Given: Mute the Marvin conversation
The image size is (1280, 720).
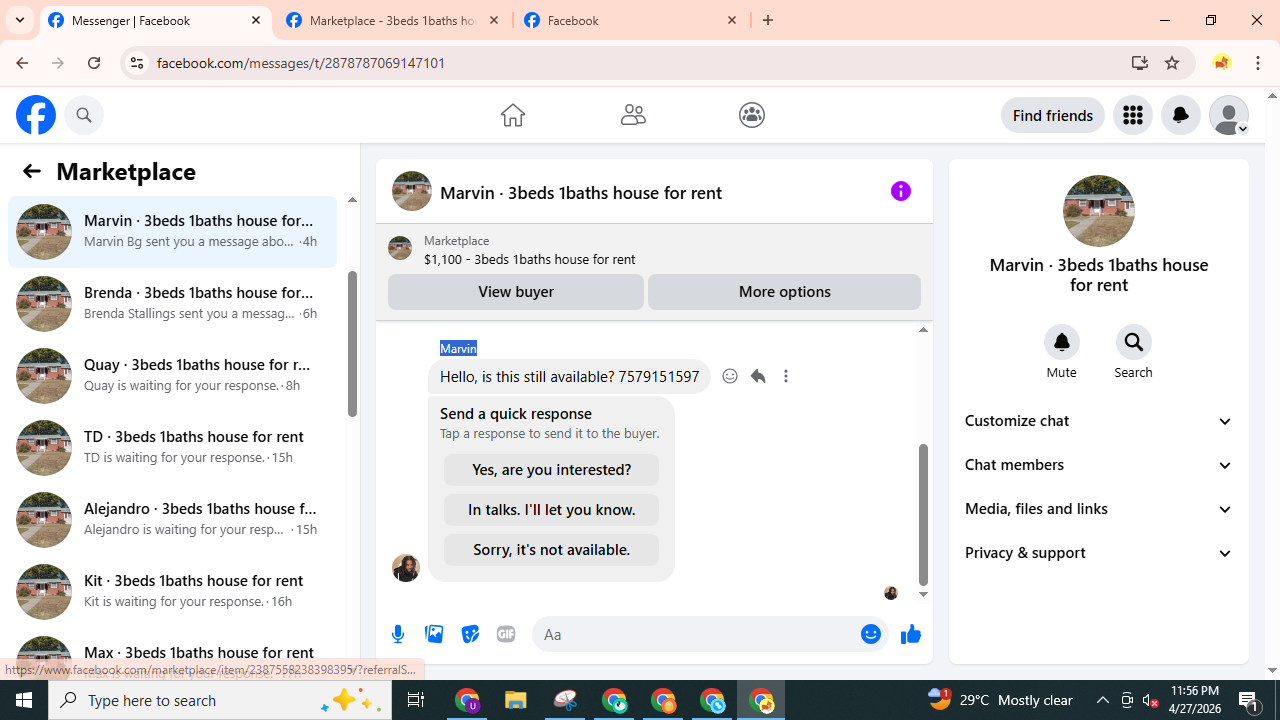Looking at the screenshot, I should coord(1062,342).
